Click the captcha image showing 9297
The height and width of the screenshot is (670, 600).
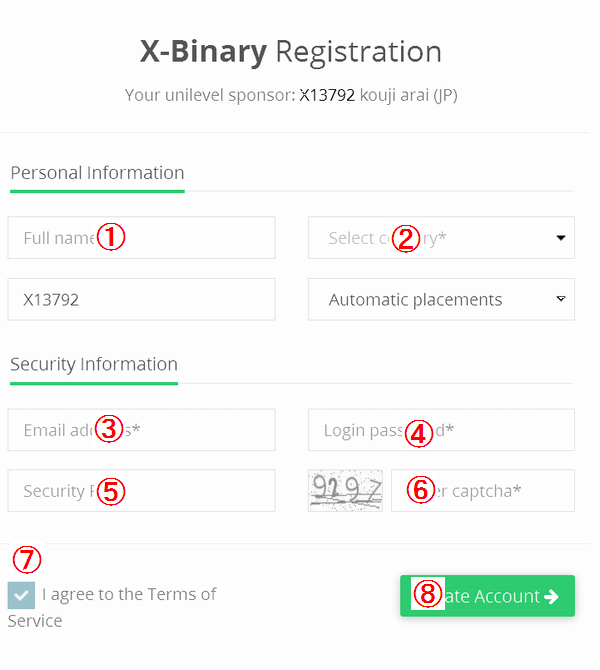tap(345, 491)
